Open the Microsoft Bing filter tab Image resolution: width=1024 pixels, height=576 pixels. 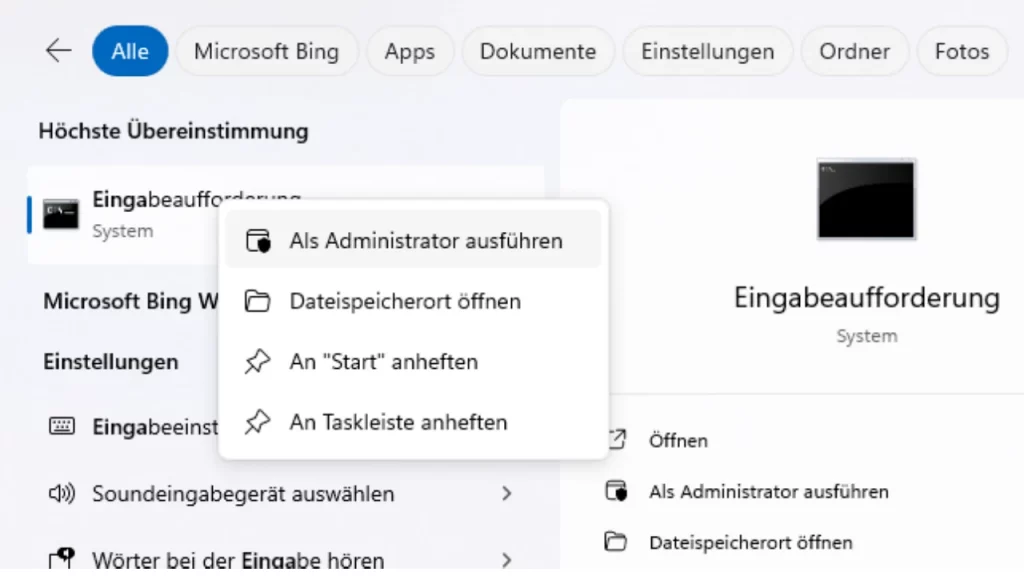(266, 51)
